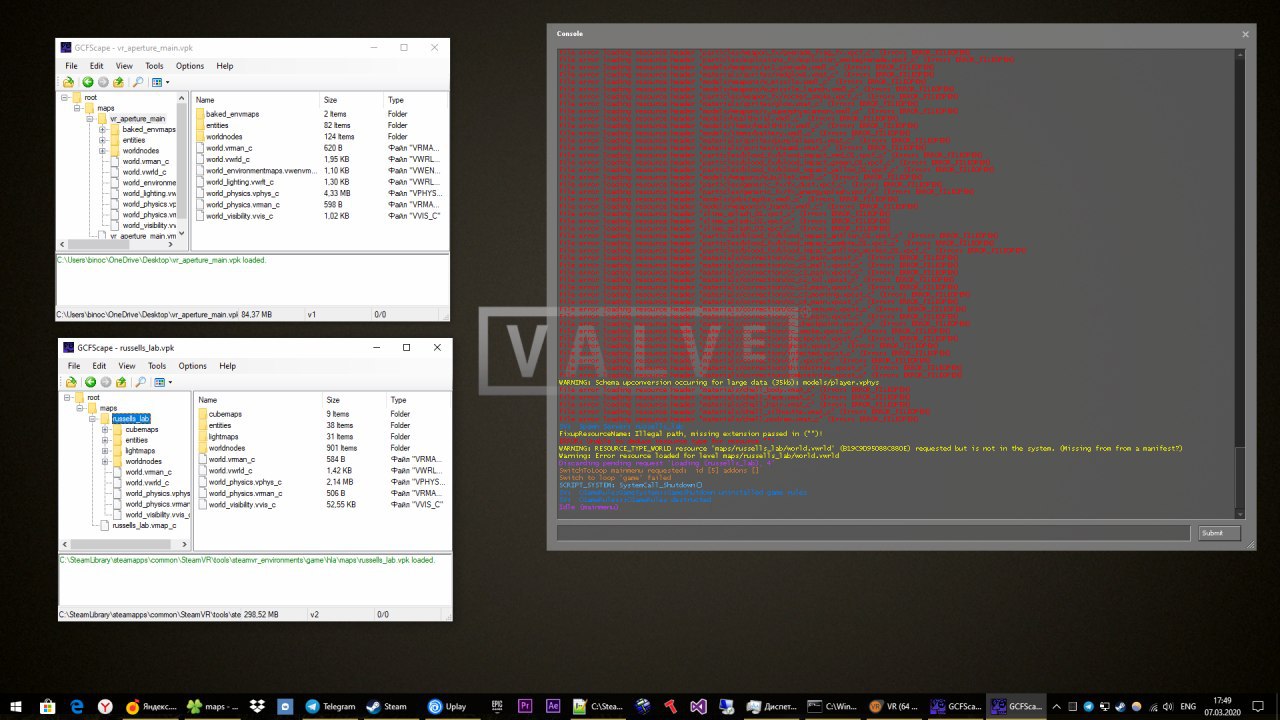Screen dimensions: 1280x720
Task: Open Edit menu in russells_lab window
Action: [x=100, y=366]
